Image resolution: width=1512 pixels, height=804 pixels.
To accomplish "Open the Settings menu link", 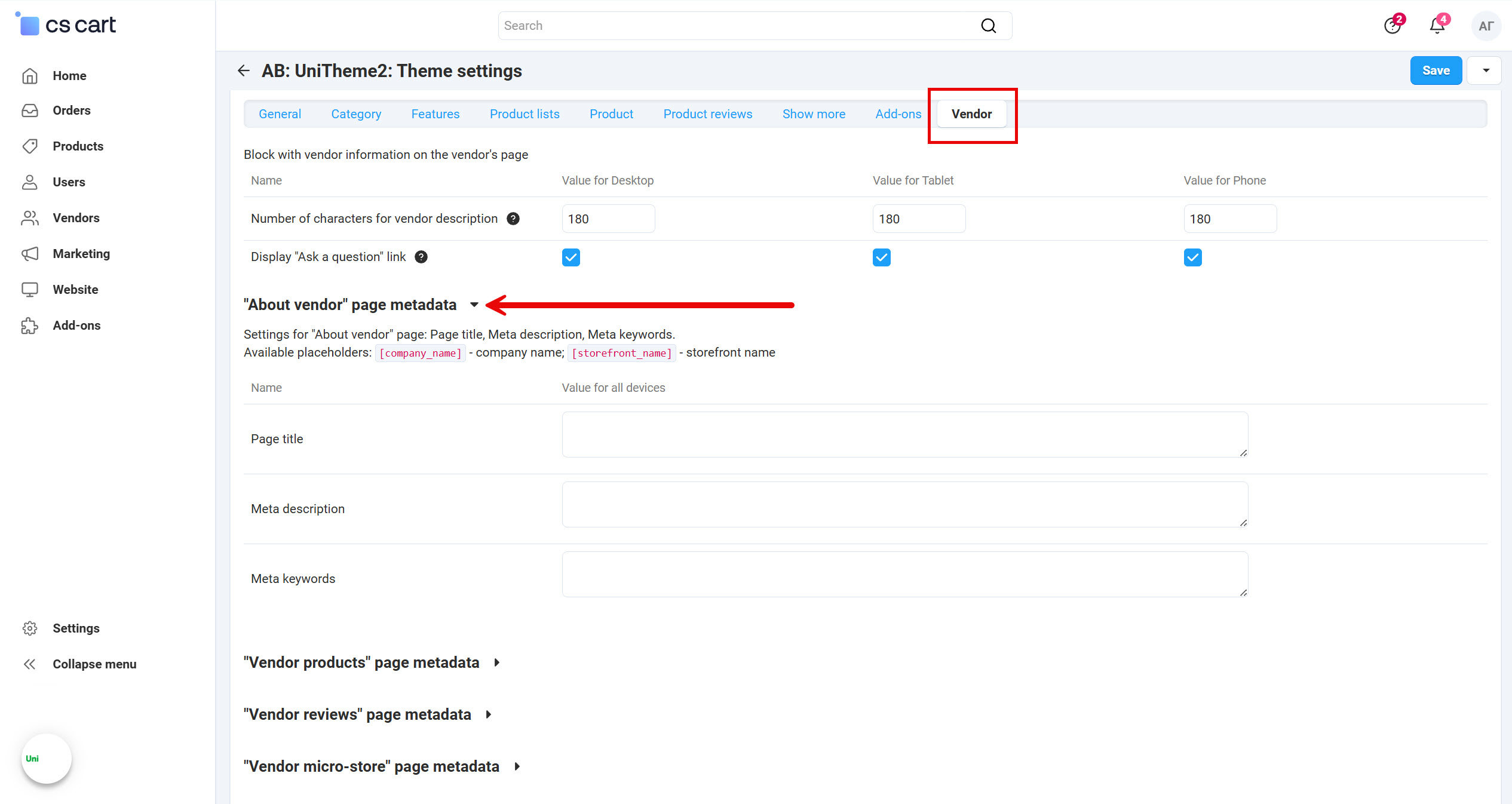I will pos(76,628).
